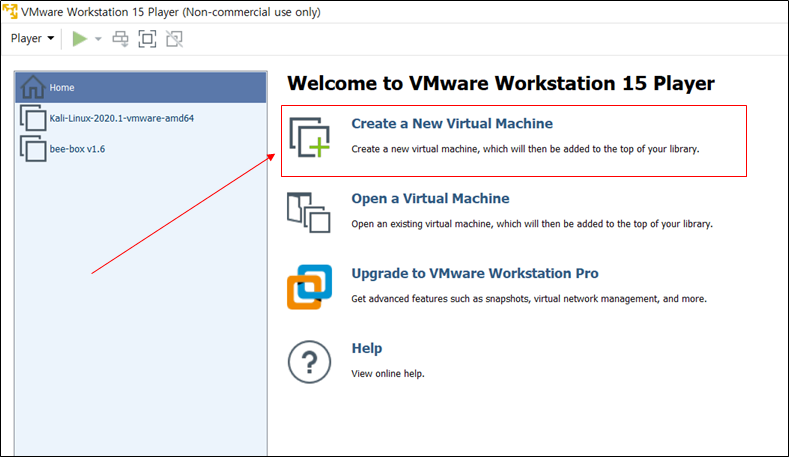
Task: Enter full screen mode icon
Action: coord(147,38)
